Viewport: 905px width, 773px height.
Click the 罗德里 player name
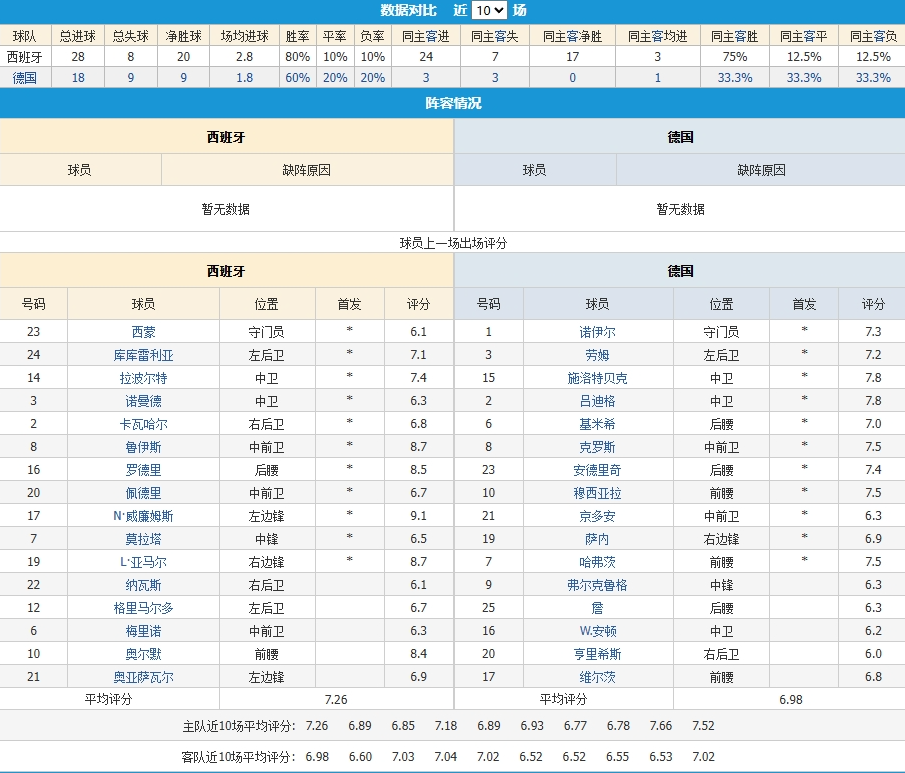[x=143, y=470]
